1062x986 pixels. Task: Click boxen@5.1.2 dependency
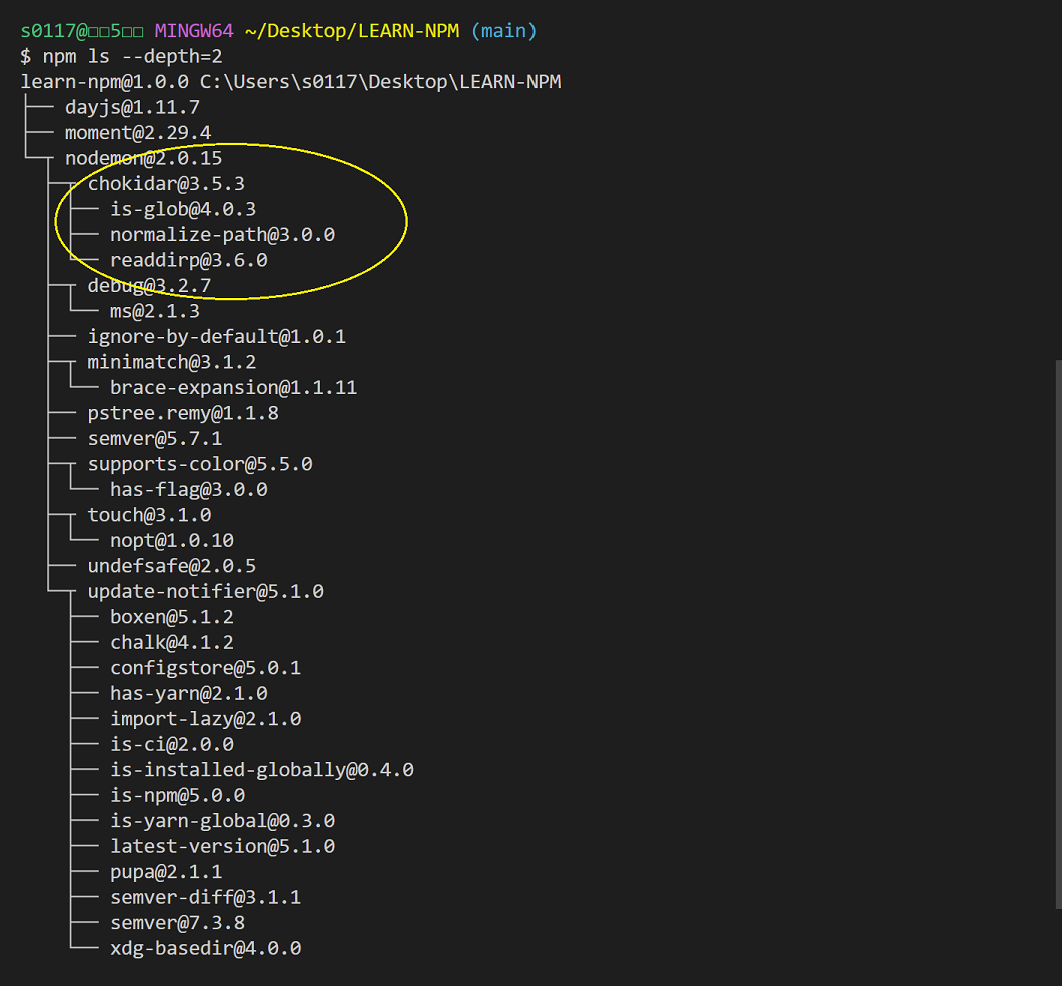click(171, 618)
